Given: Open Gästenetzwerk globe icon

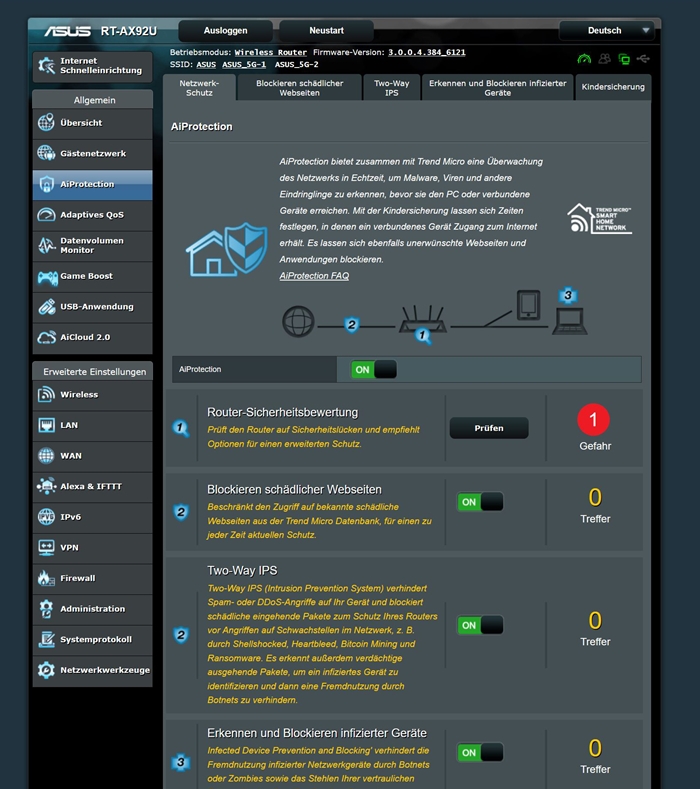Looking at the screenshot, I should coord(46,153).
